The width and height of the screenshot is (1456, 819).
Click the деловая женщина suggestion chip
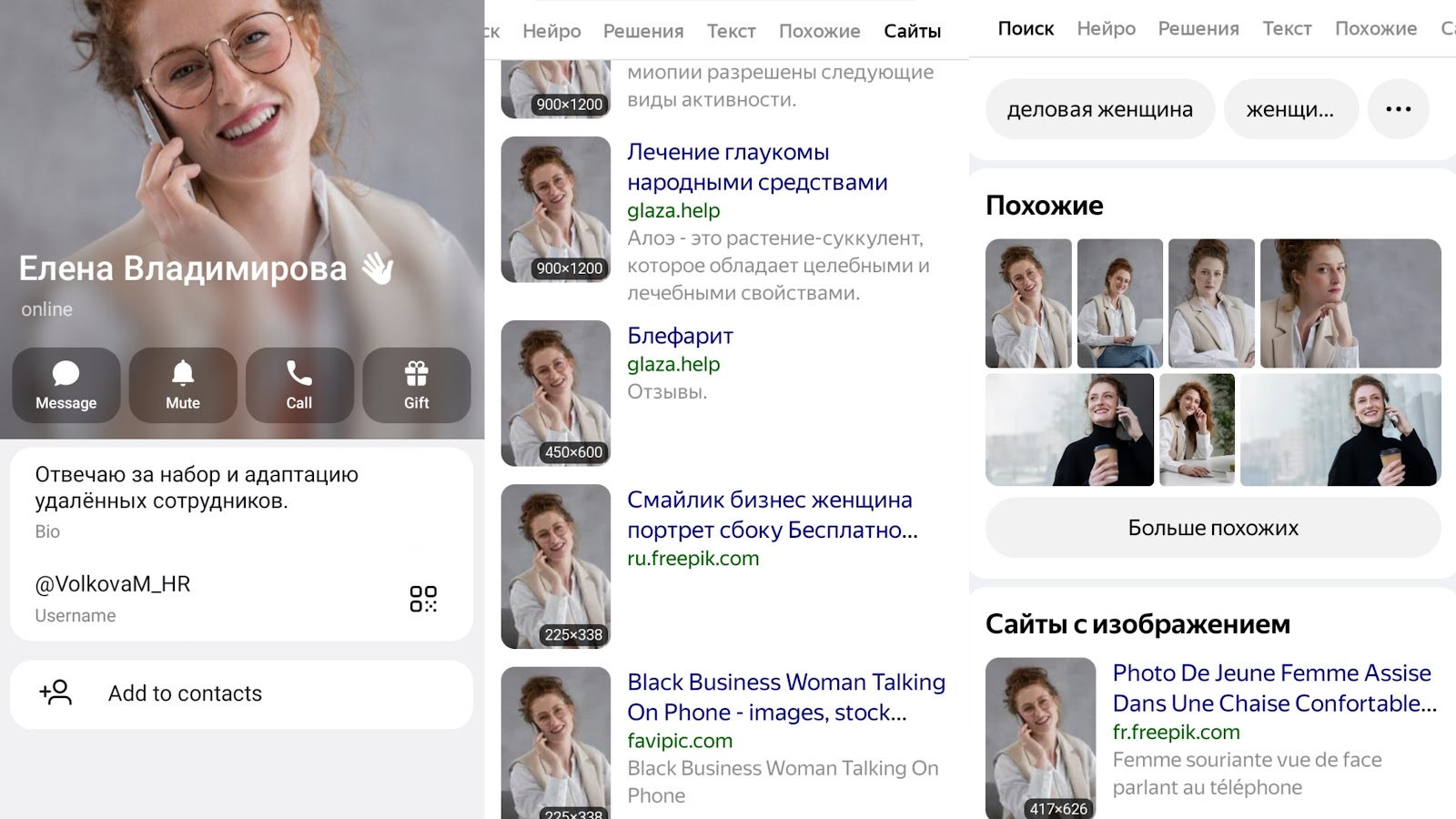click(x=1100, y=109)
